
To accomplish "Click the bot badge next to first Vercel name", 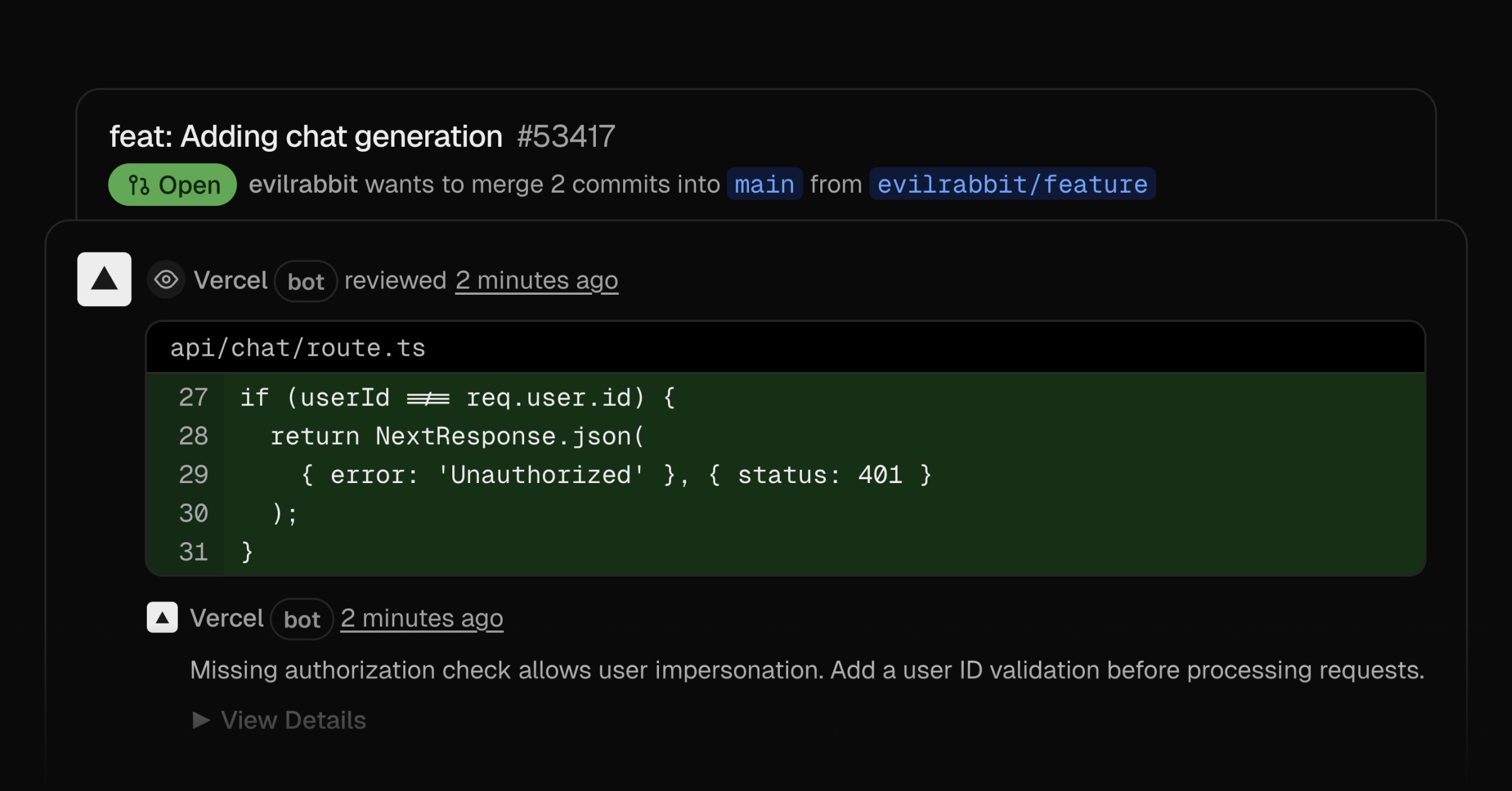I will (x=305, y=282).
